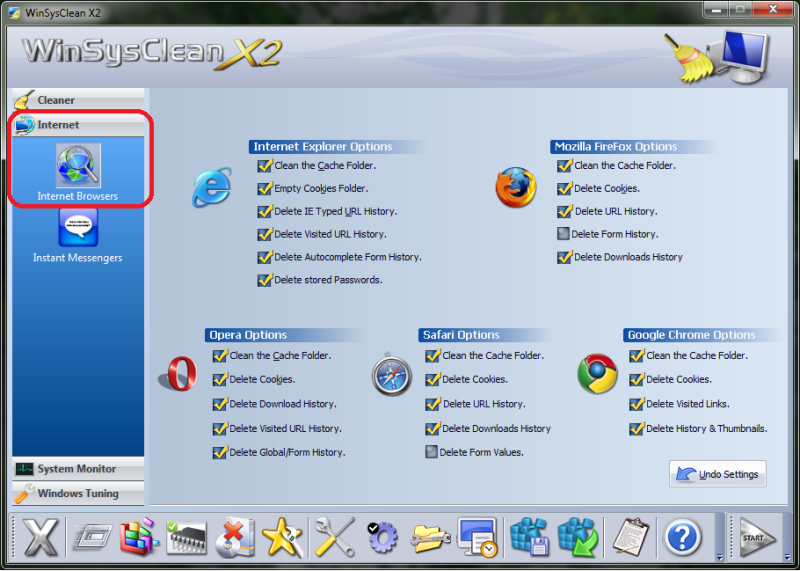Uncheck Firefox Delete Downloads History

(564, 257)
